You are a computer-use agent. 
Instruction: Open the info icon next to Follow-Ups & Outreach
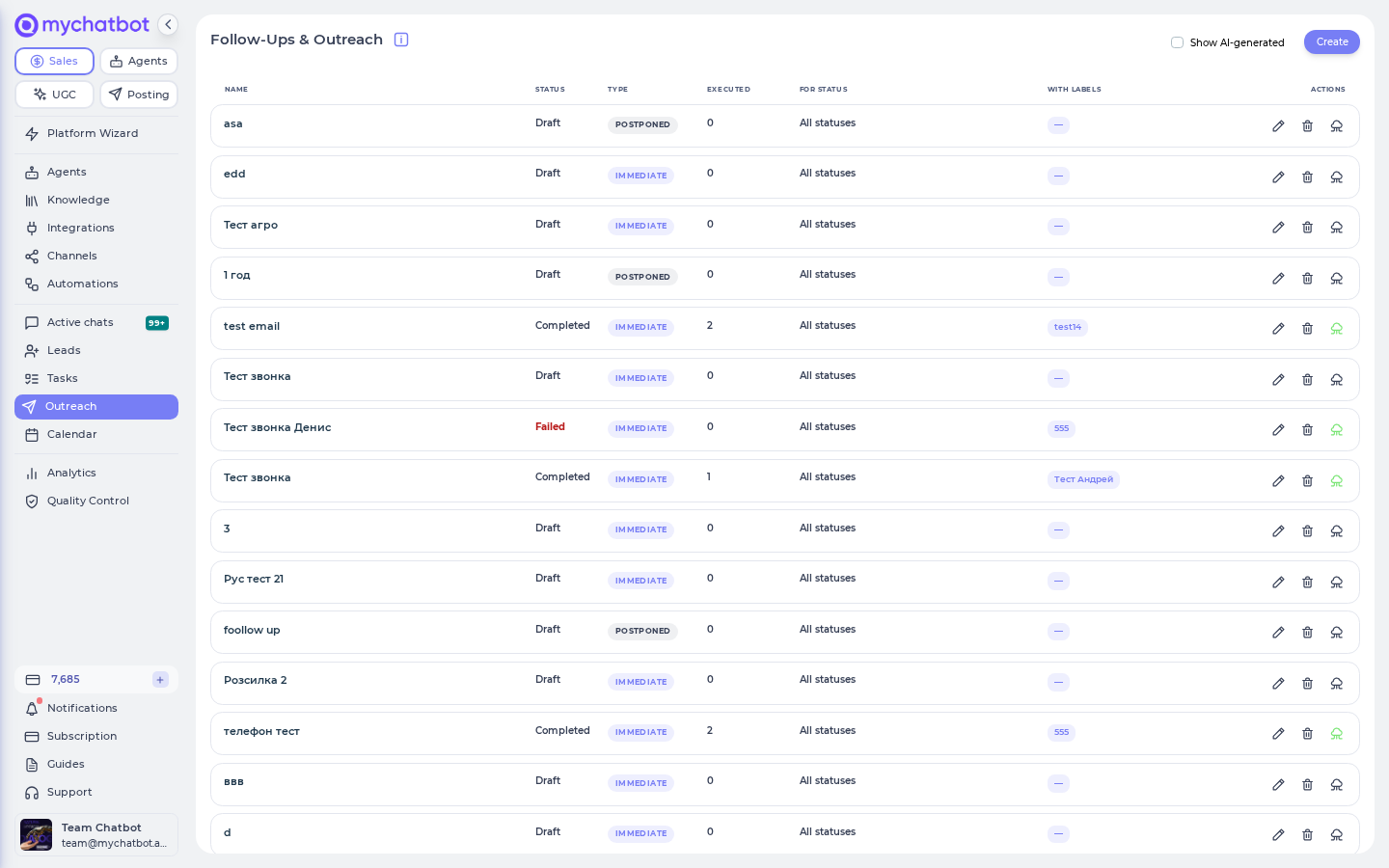pyautogui.click(x=401, y=40)
